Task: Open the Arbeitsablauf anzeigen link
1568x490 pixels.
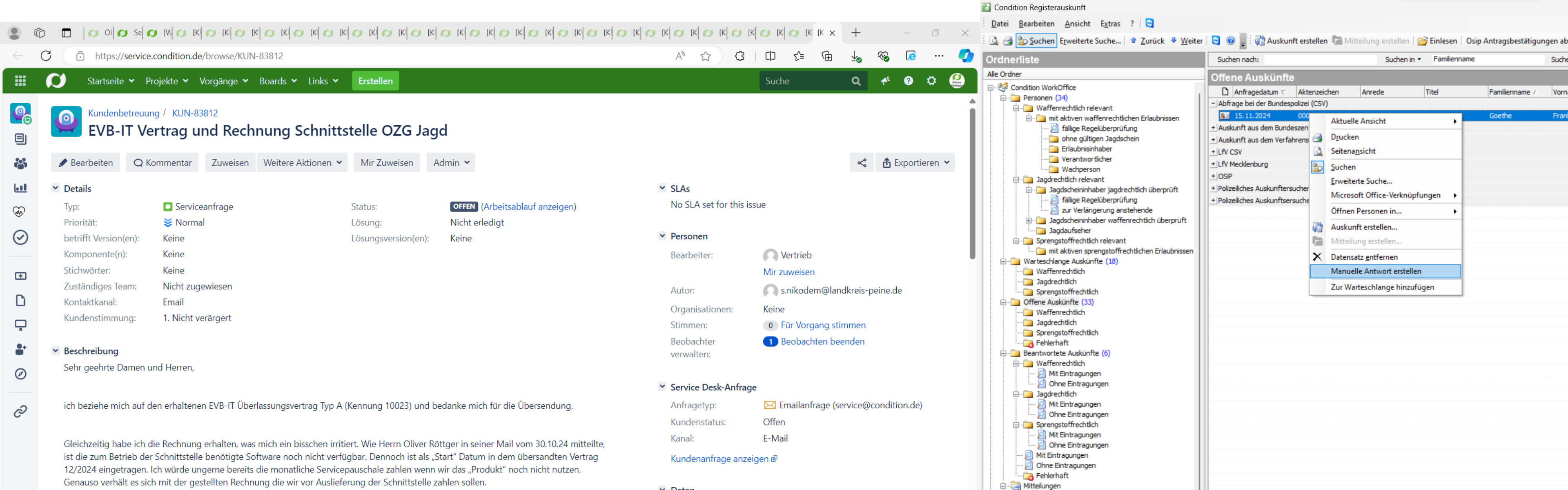Action: [x=528, y=206]
